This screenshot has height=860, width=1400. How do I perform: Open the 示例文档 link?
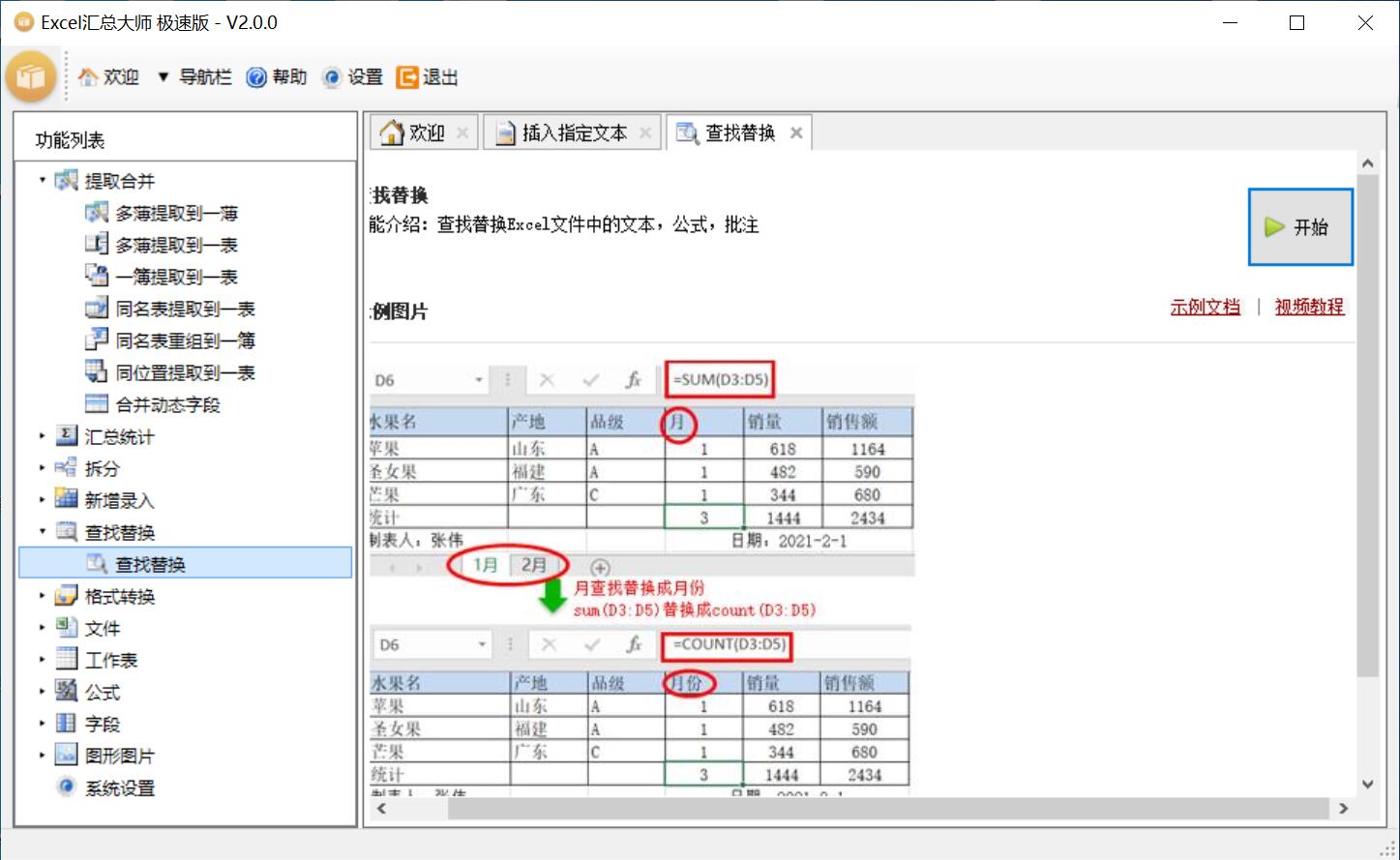[1205, 307]
